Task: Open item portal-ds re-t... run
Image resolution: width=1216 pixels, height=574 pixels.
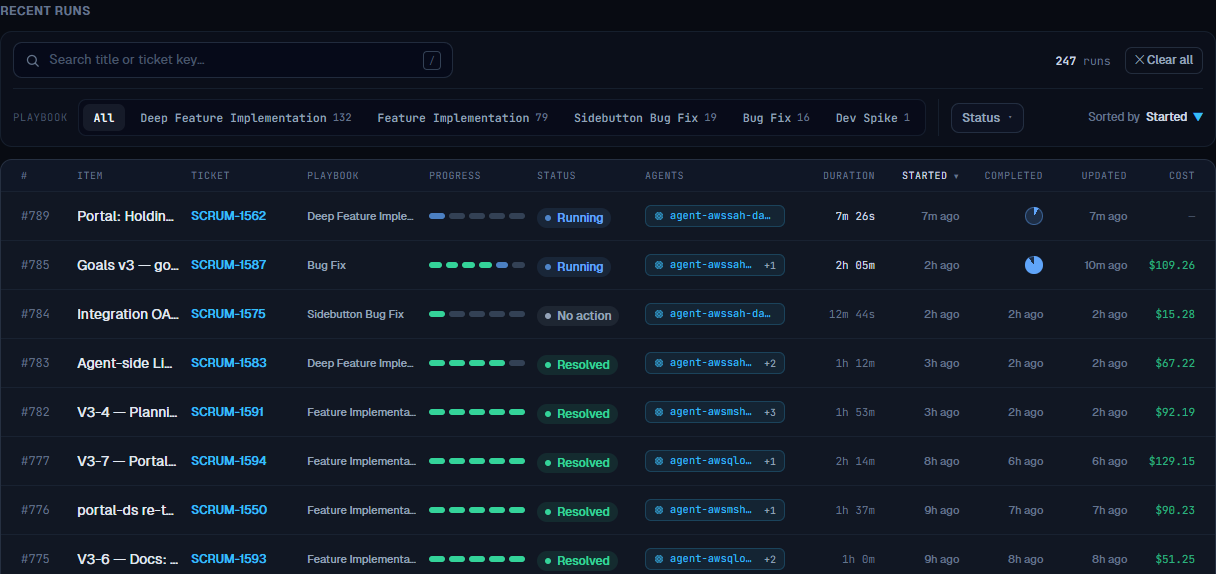Action: click(127, 510)
